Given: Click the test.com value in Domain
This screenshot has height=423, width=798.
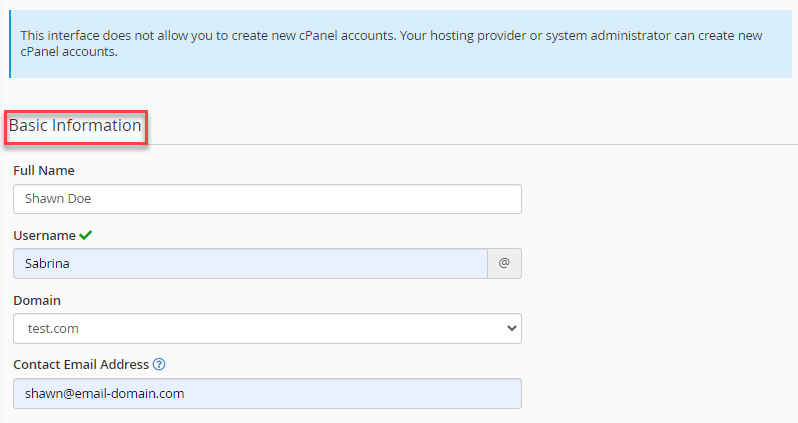Looking at the screenshot, I should click(x=53, y=329).
